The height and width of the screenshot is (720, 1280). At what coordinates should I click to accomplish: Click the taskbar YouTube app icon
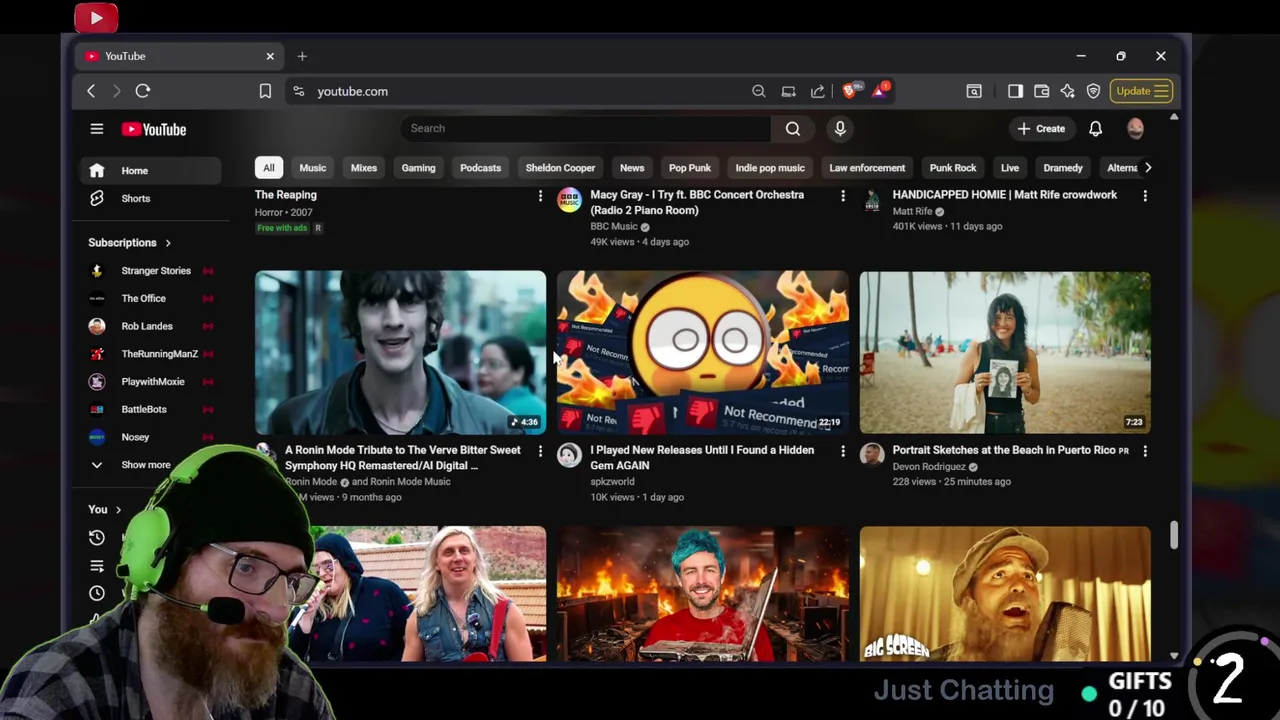tap(96, 17)
